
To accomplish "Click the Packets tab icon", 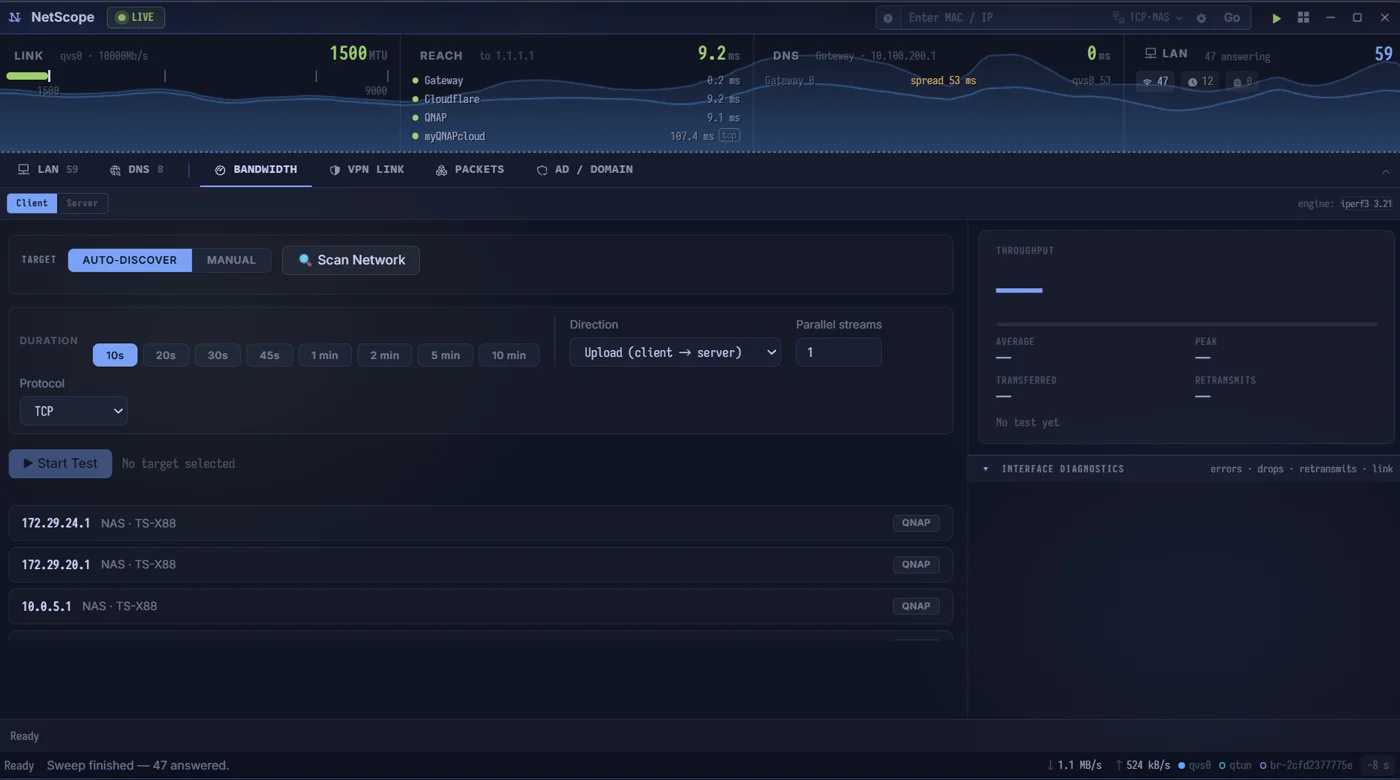I will [441, 170].
